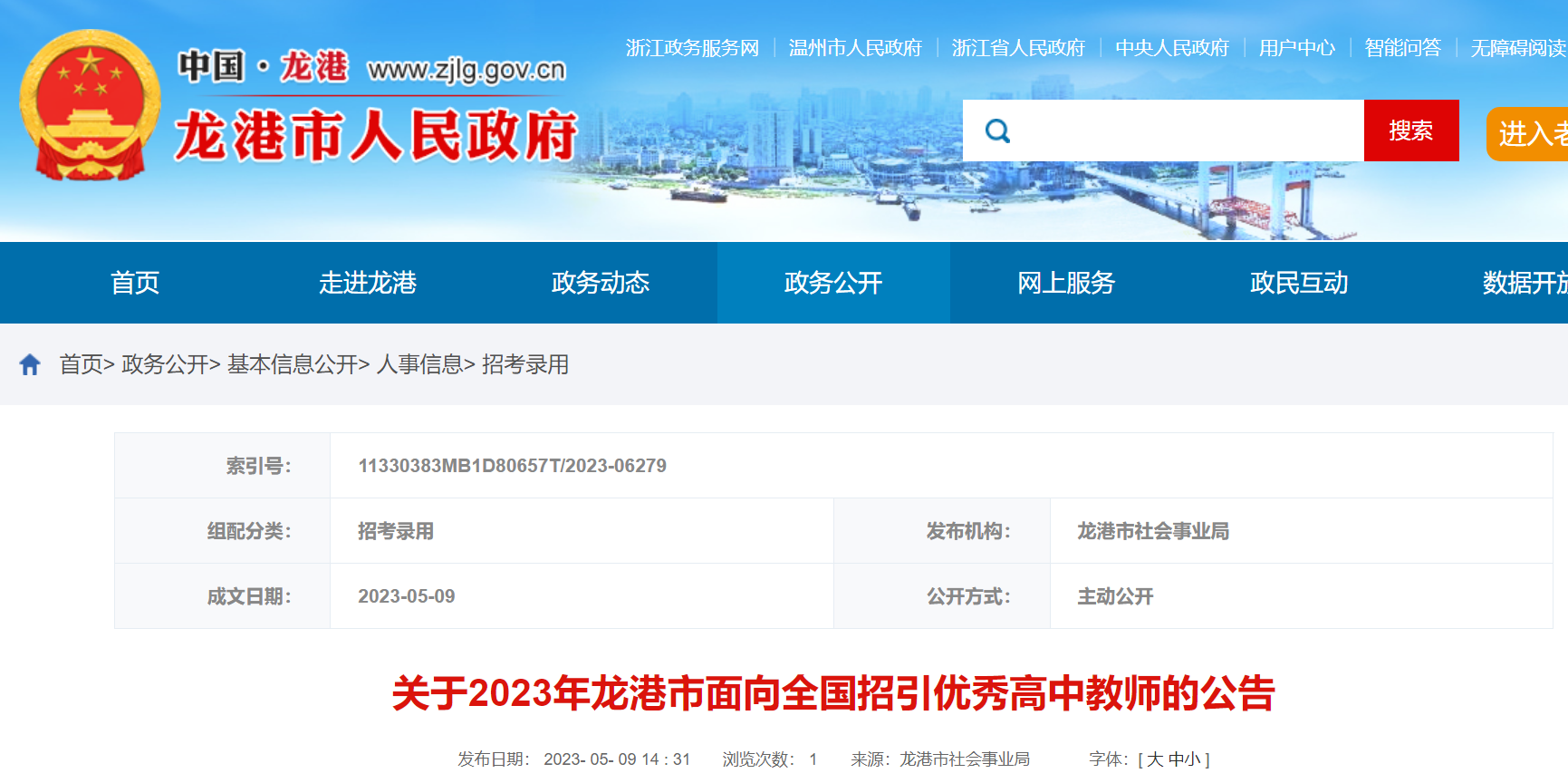Click the 公开方式 label cell

(942, 596)
